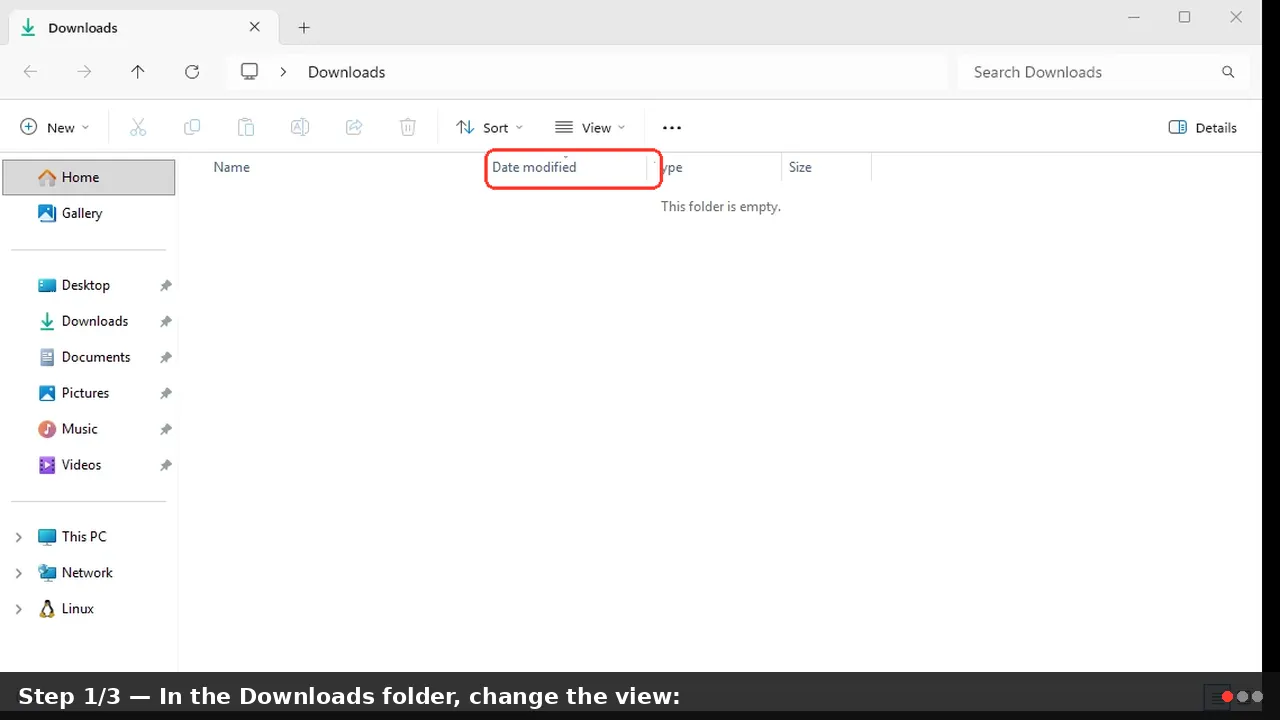Image resolution: width=1280 pixels, height=720 pixels.
Task: Click the Copy icon in toolbar
Action: tap(192, 127)
